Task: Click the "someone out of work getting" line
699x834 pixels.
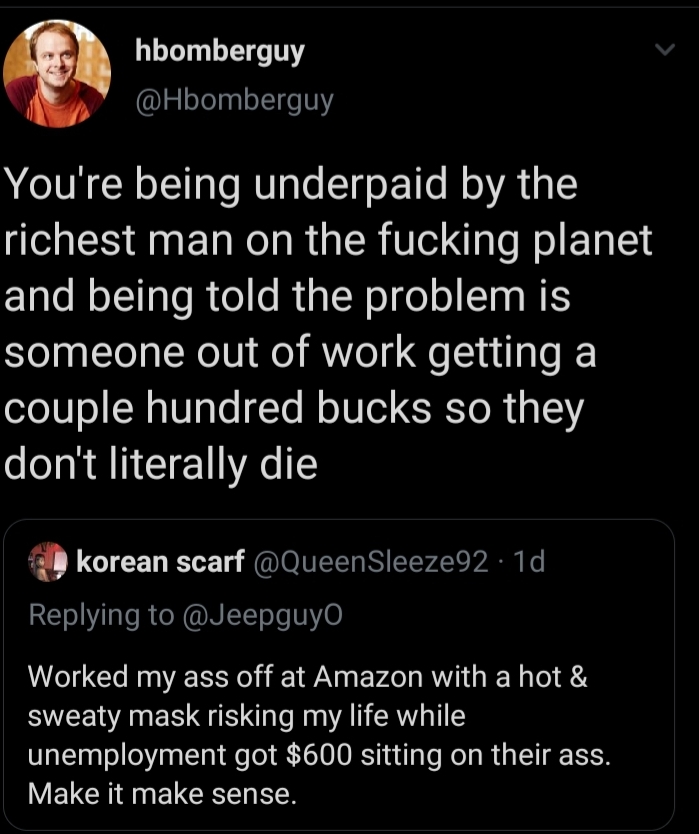Action: click(x=300, y=354)
